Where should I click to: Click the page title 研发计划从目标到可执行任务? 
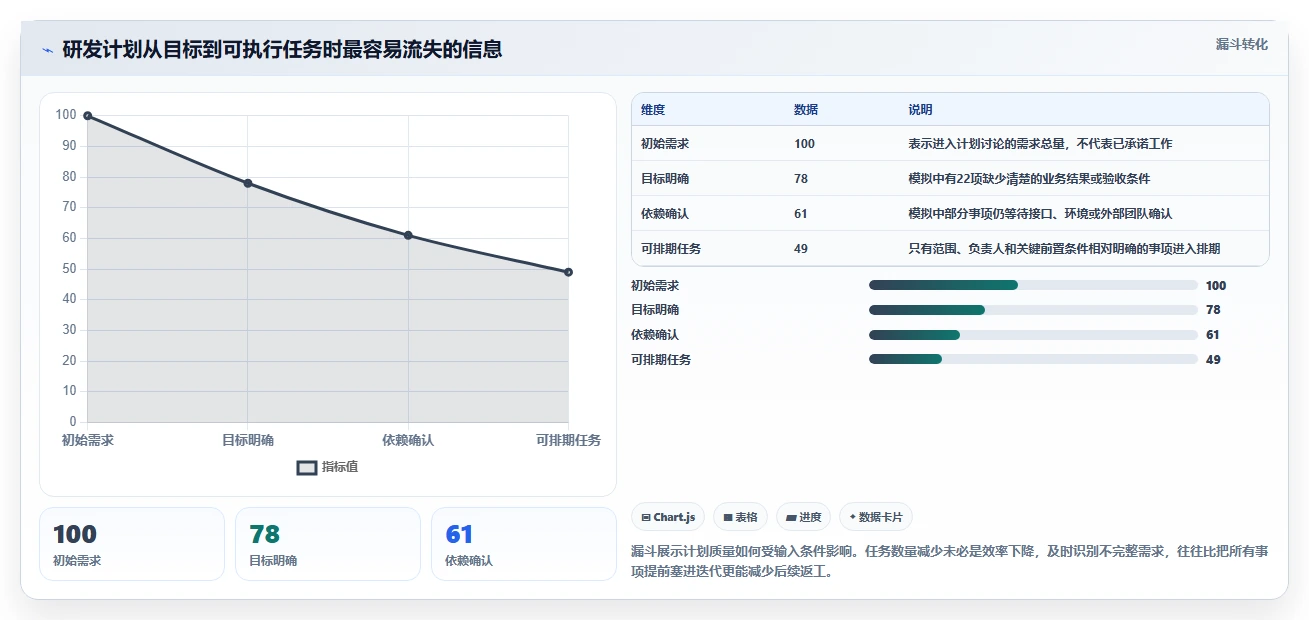pyautogui.click(x=282, y=49)
